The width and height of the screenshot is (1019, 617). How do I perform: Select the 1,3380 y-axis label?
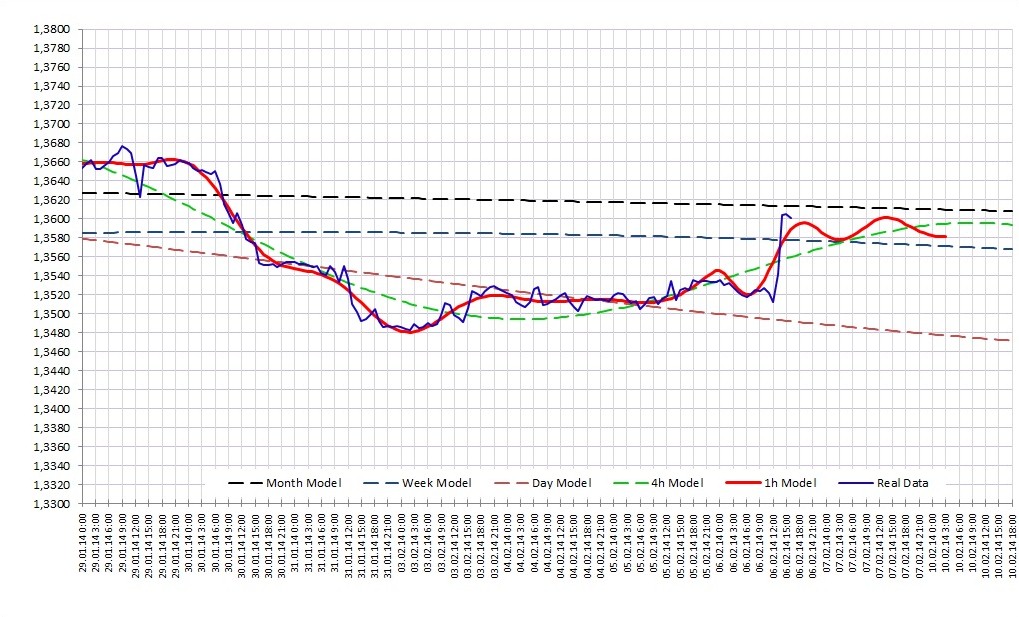tap(51, 428)
